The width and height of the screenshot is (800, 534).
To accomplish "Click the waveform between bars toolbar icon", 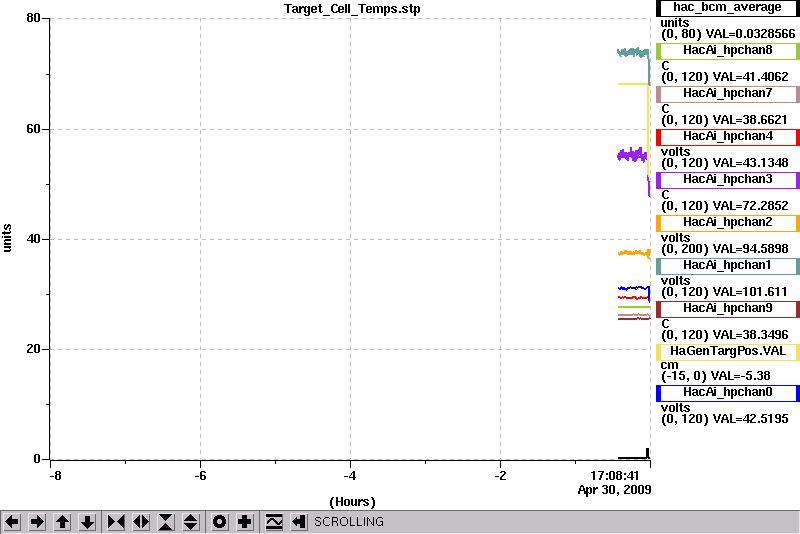I will pos(274,522).
